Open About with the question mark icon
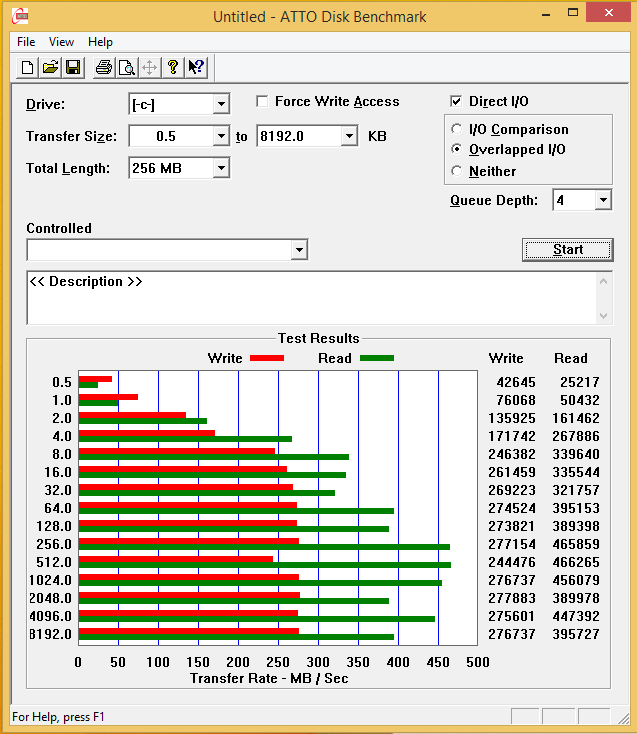The image size is (637, 734). coord(173,67)
